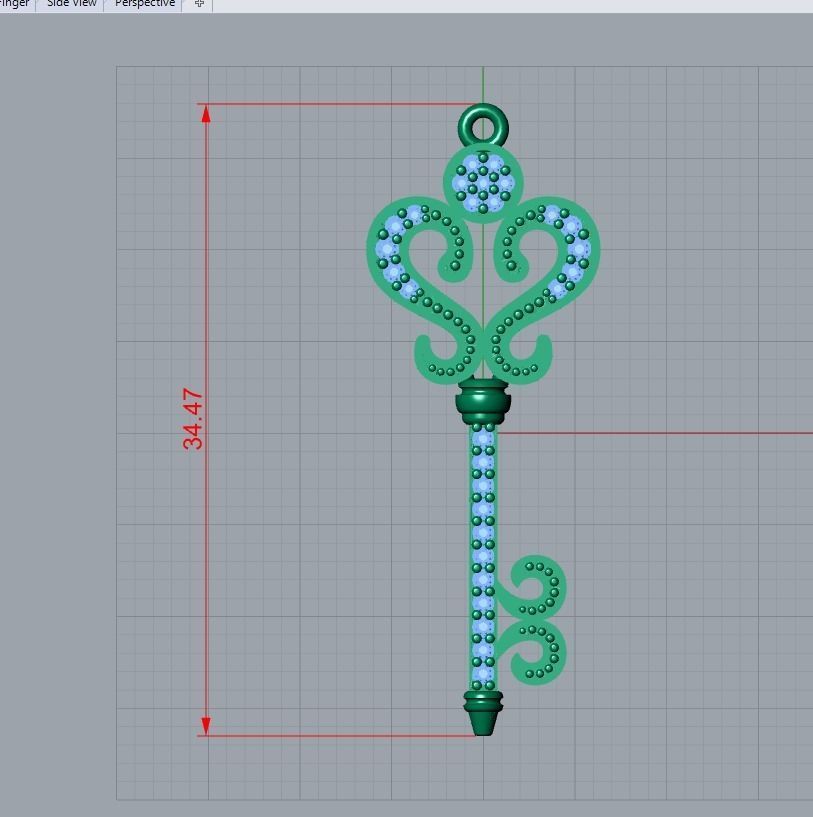Select the 34.47 dimension text
813x817 pixels.
coord(192,419)
